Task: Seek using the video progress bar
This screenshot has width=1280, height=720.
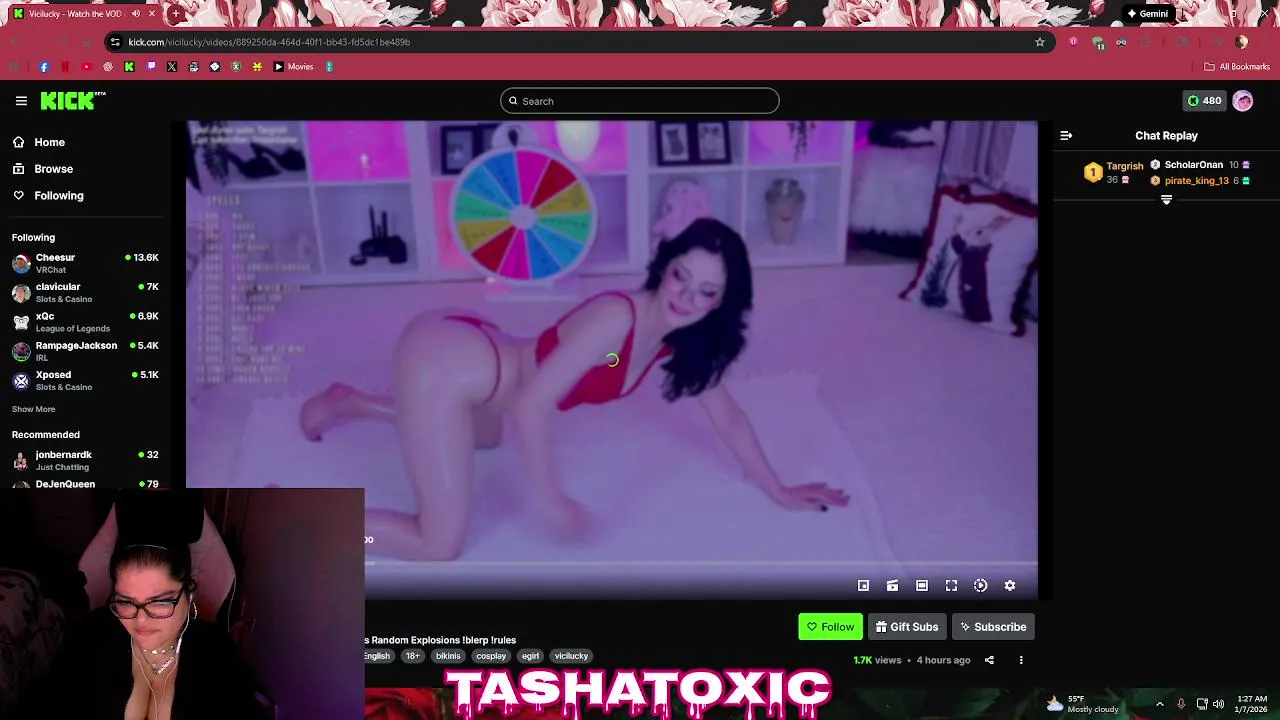Action: click(x=700, y=563)
